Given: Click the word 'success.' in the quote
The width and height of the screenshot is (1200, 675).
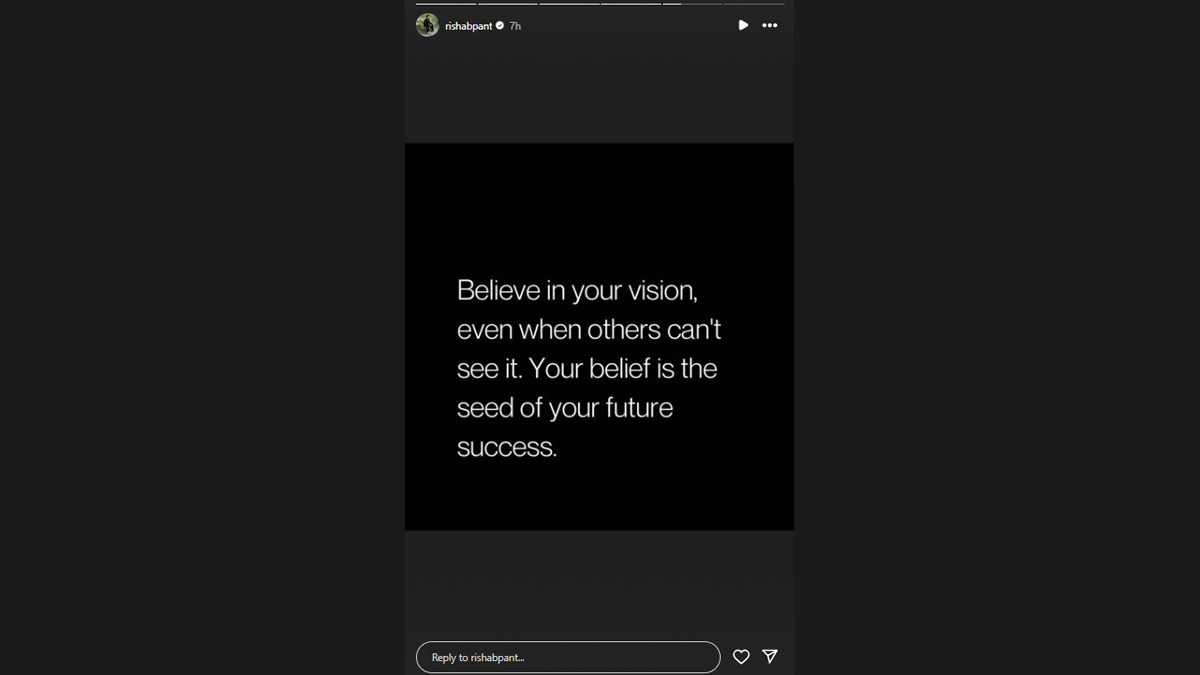Looking at the screenshot, I should pyautogui.click(x=507, y=447).
